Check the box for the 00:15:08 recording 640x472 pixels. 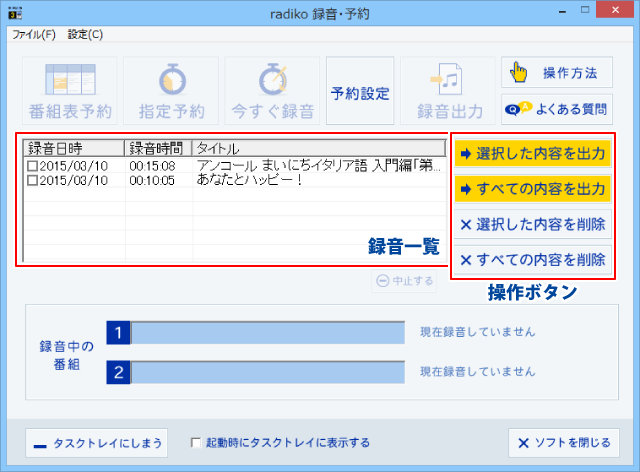[32, 166]
